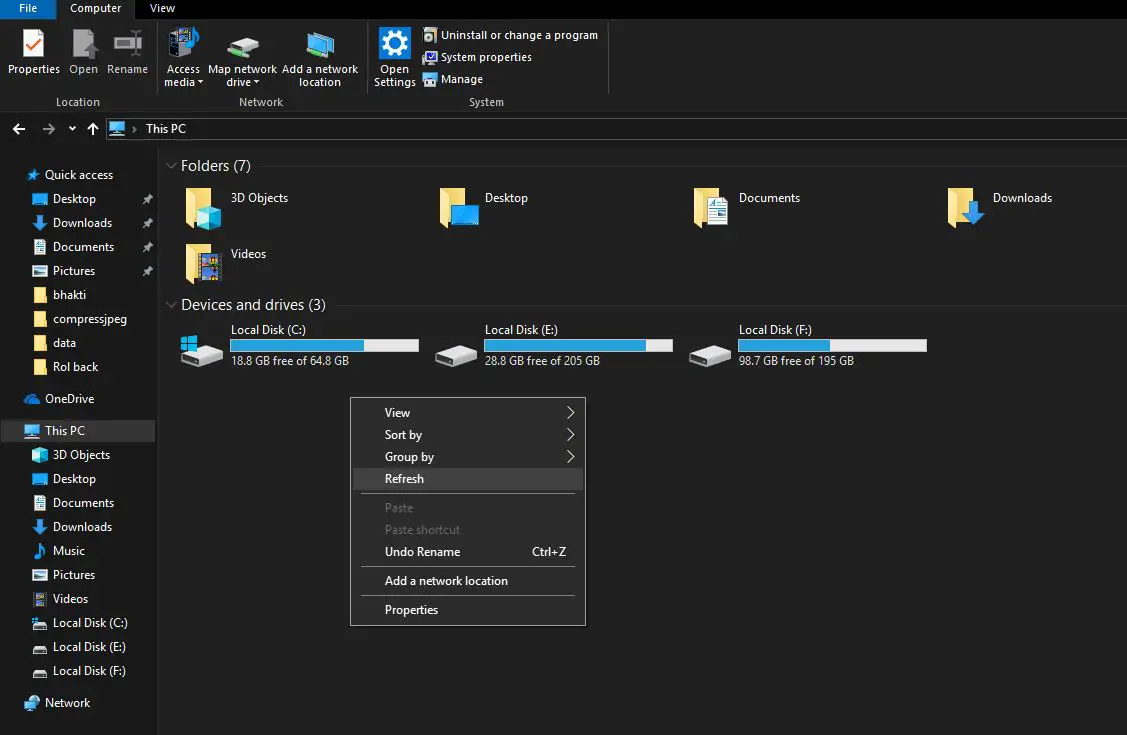Select the Desktop folder icon in main pane

458,208
